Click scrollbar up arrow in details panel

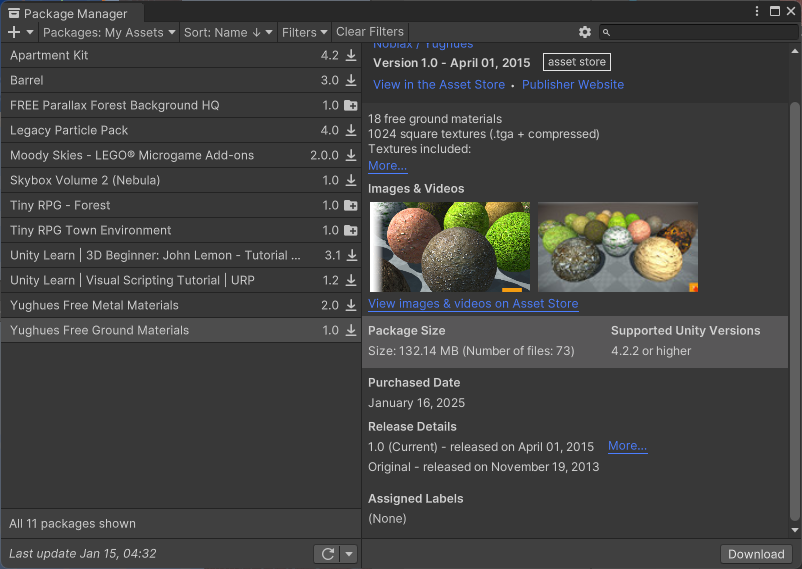[x=794, y=51]
